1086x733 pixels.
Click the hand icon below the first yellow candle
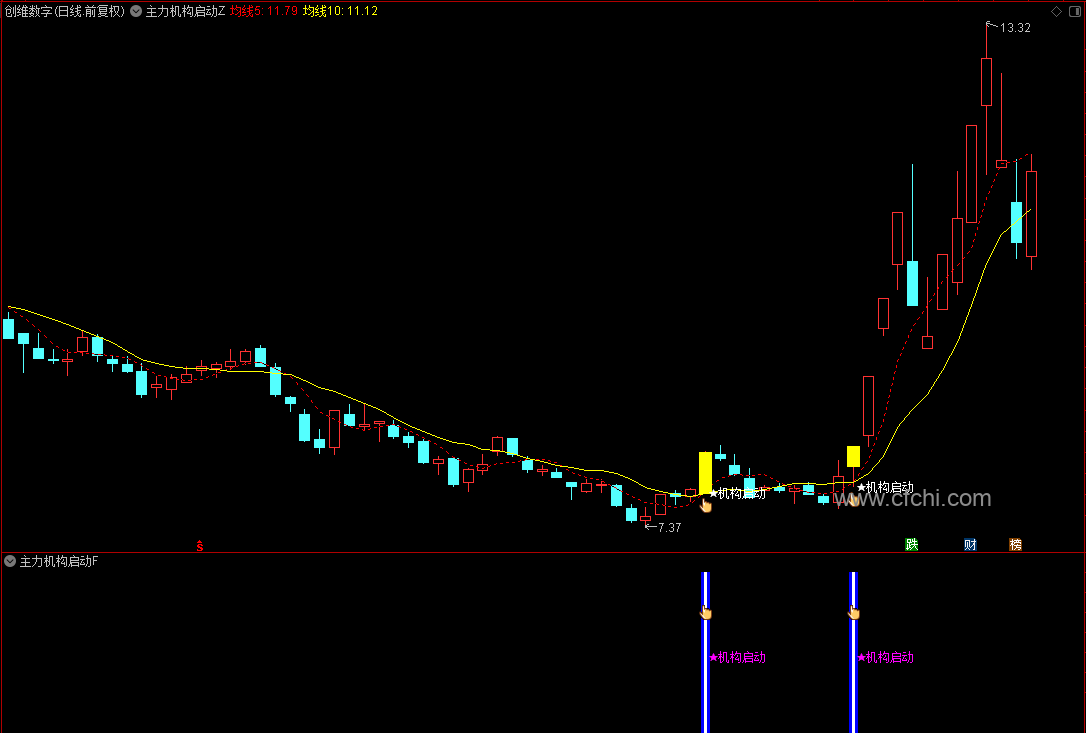coord(706,506)
